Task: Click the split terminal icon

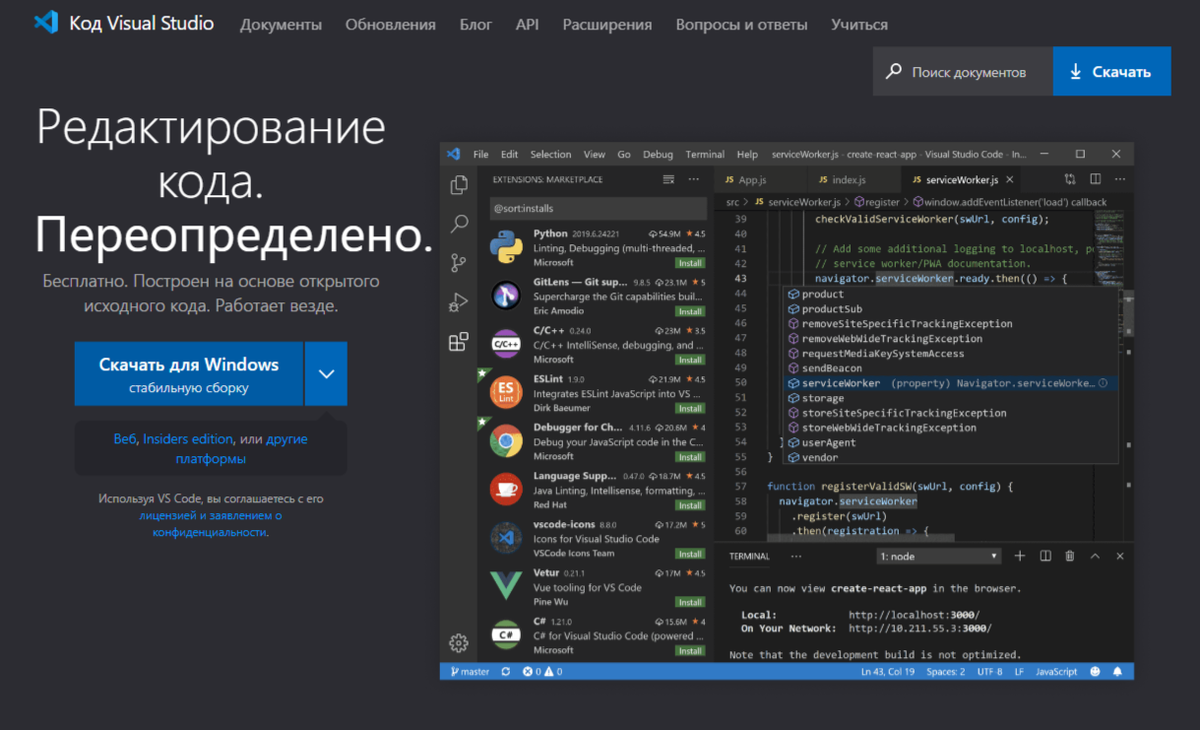Action: pyautogui.click(x=1045, y=556)
